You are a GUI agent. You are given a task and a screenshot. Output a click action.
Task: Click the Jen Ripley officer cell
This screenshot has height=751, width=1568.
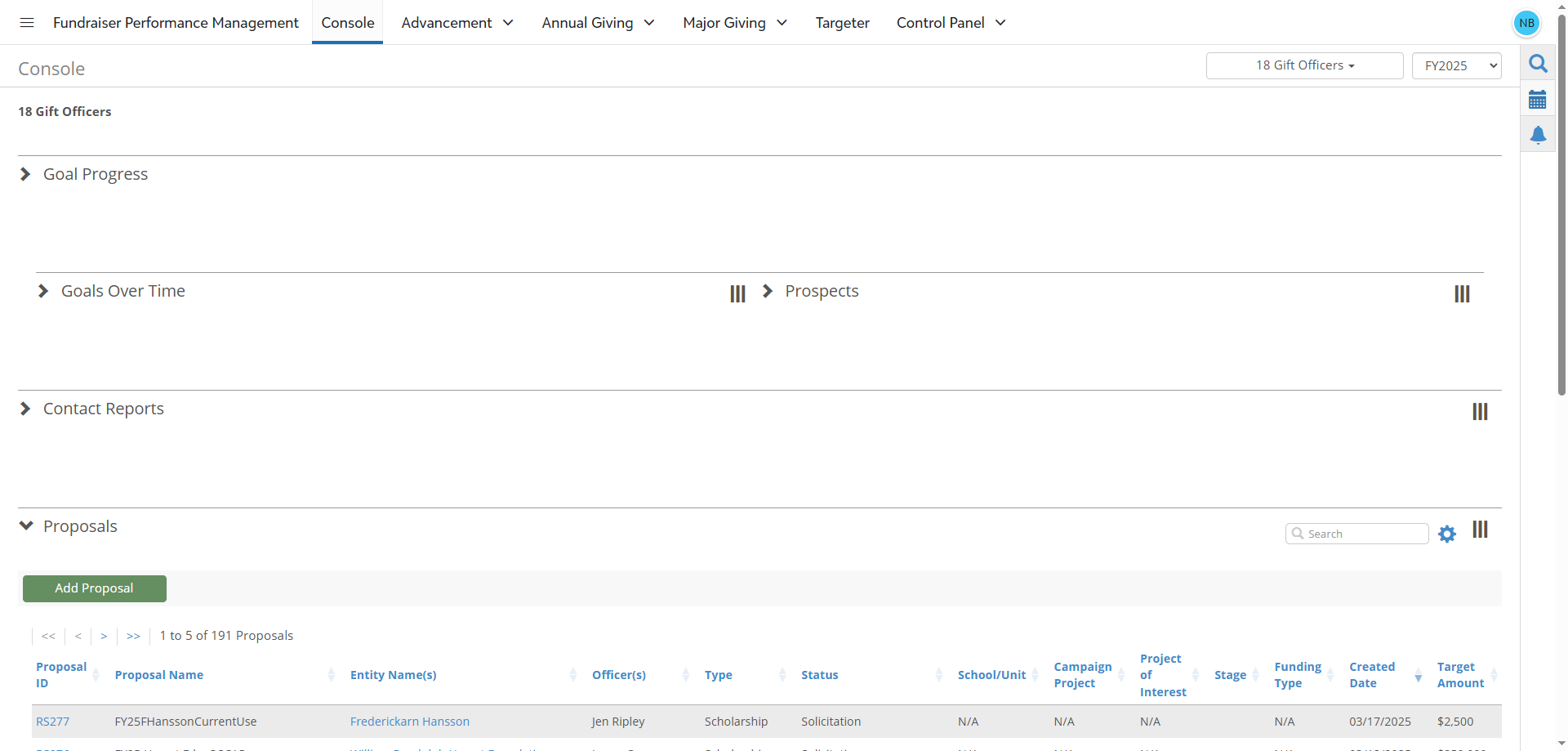(x=618, y=722)
